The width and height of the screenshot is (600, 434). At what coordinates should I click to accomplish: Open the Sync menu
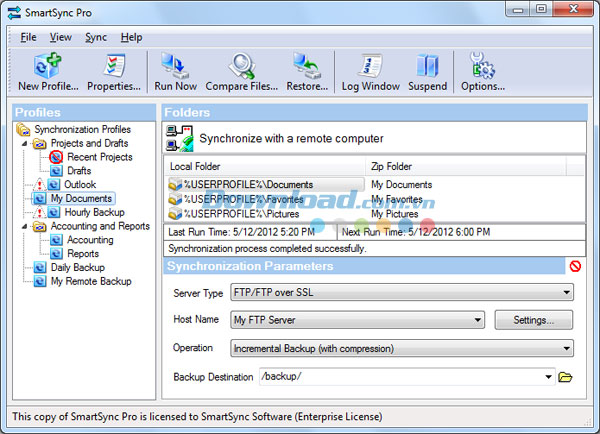[96, 37]
